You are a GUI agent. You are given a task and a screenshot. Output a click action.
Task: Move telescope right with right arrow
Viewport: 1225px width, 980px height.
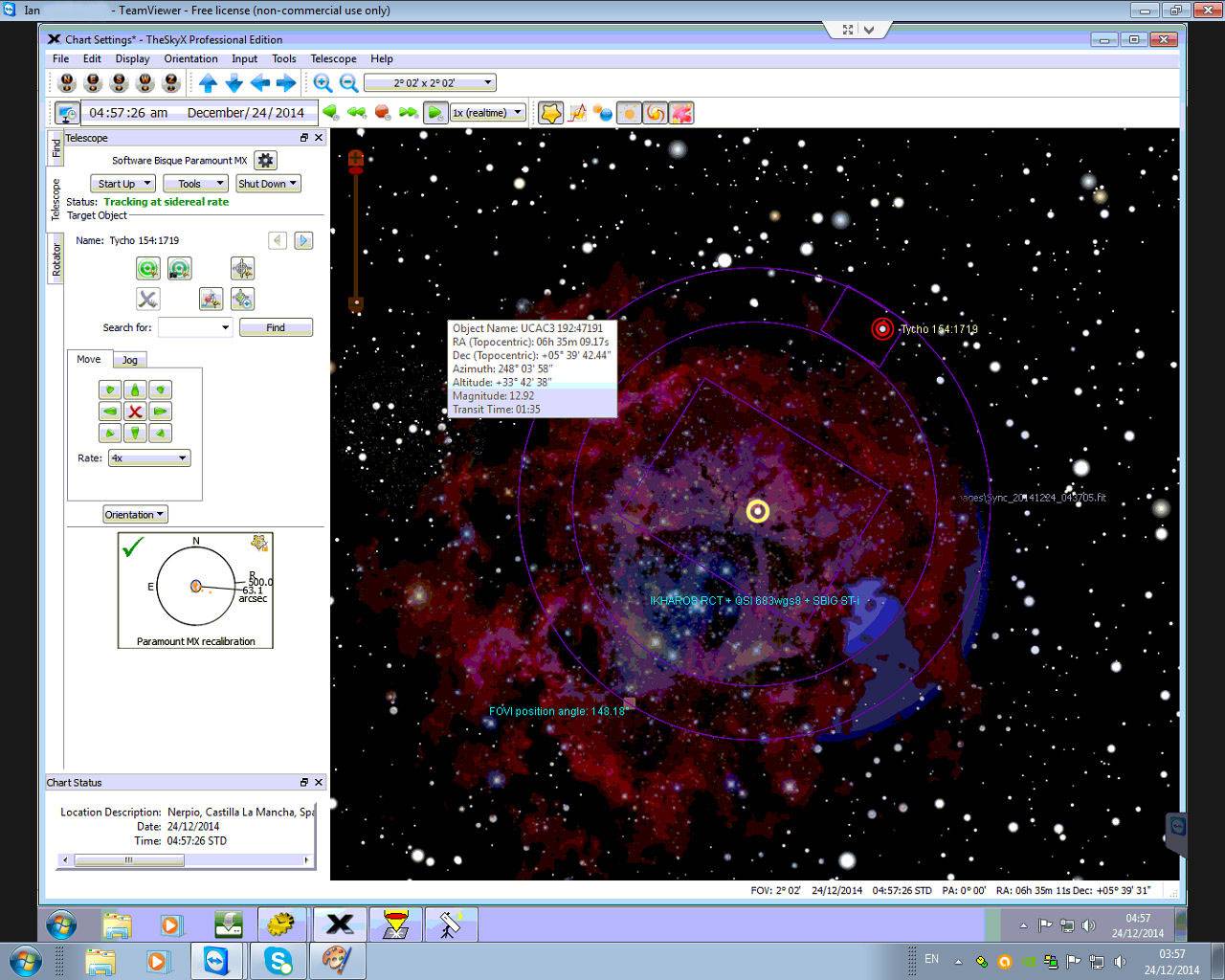160,412
